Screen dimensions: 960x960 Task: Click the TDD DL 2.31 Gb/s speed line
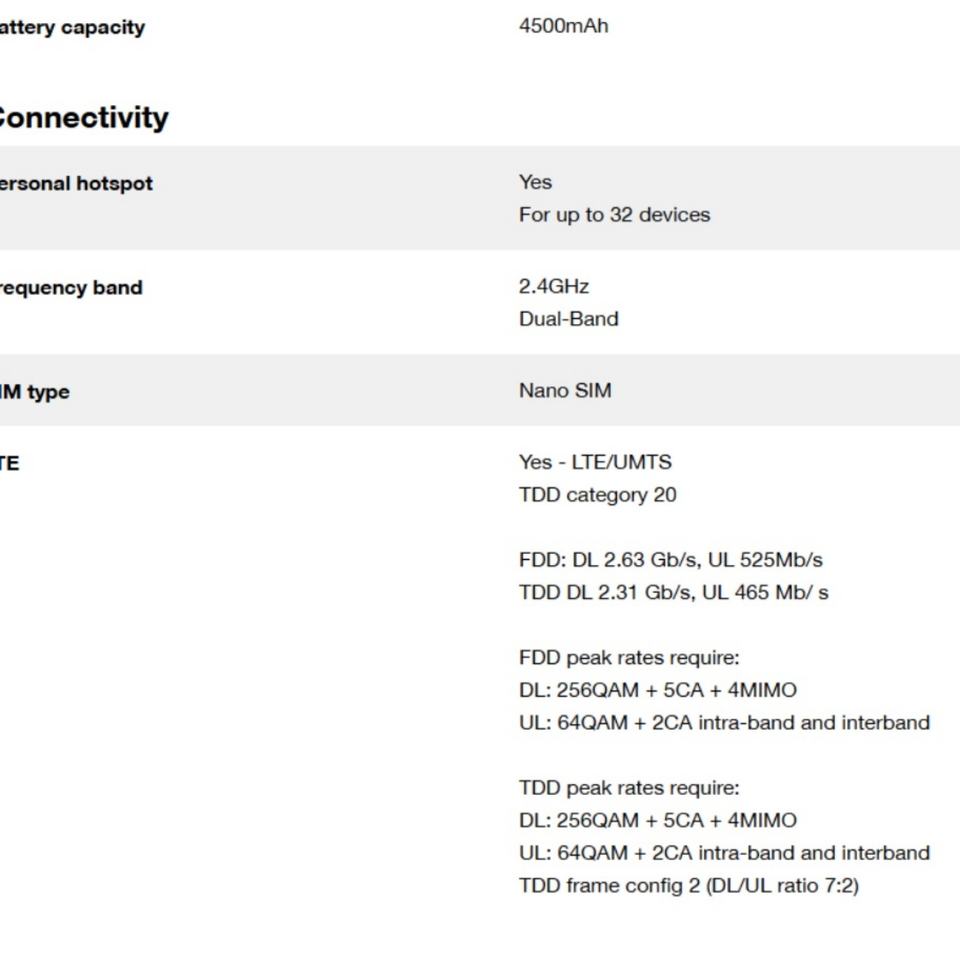coord(673,592)
